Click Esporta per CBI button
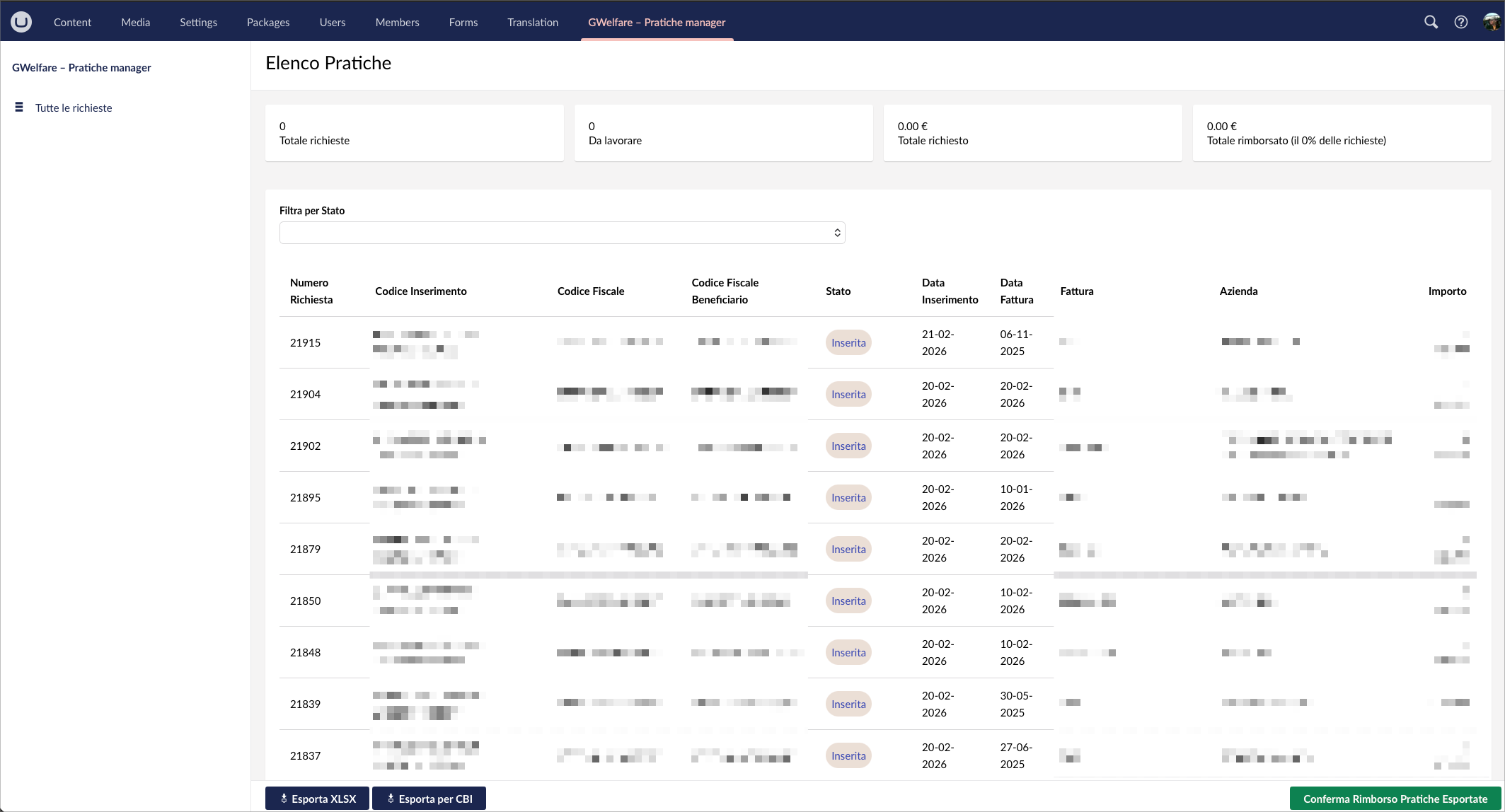Viewport: 1505px width, 812px height. point(429,799)
